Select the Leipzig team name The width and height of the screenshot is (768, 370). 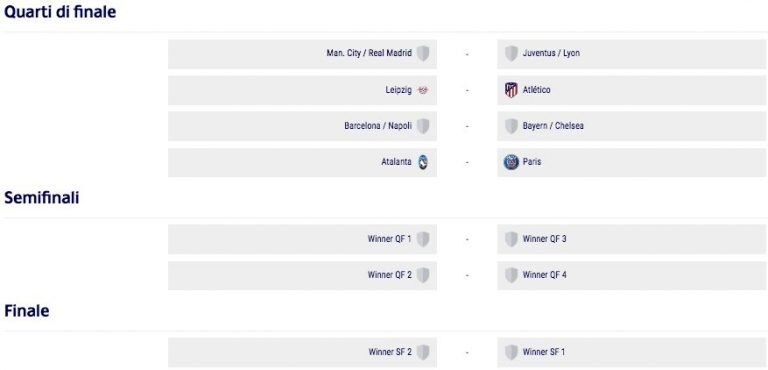(398, 90)
